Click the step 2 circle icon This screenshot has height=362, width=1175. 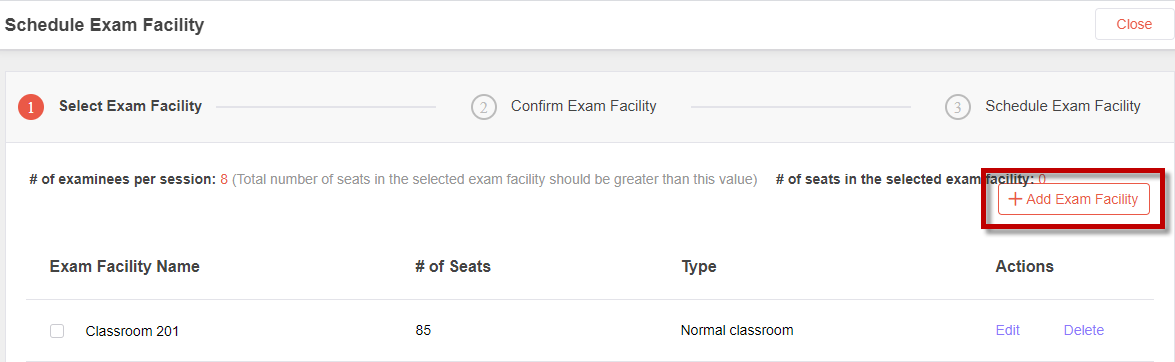point(484,107)
